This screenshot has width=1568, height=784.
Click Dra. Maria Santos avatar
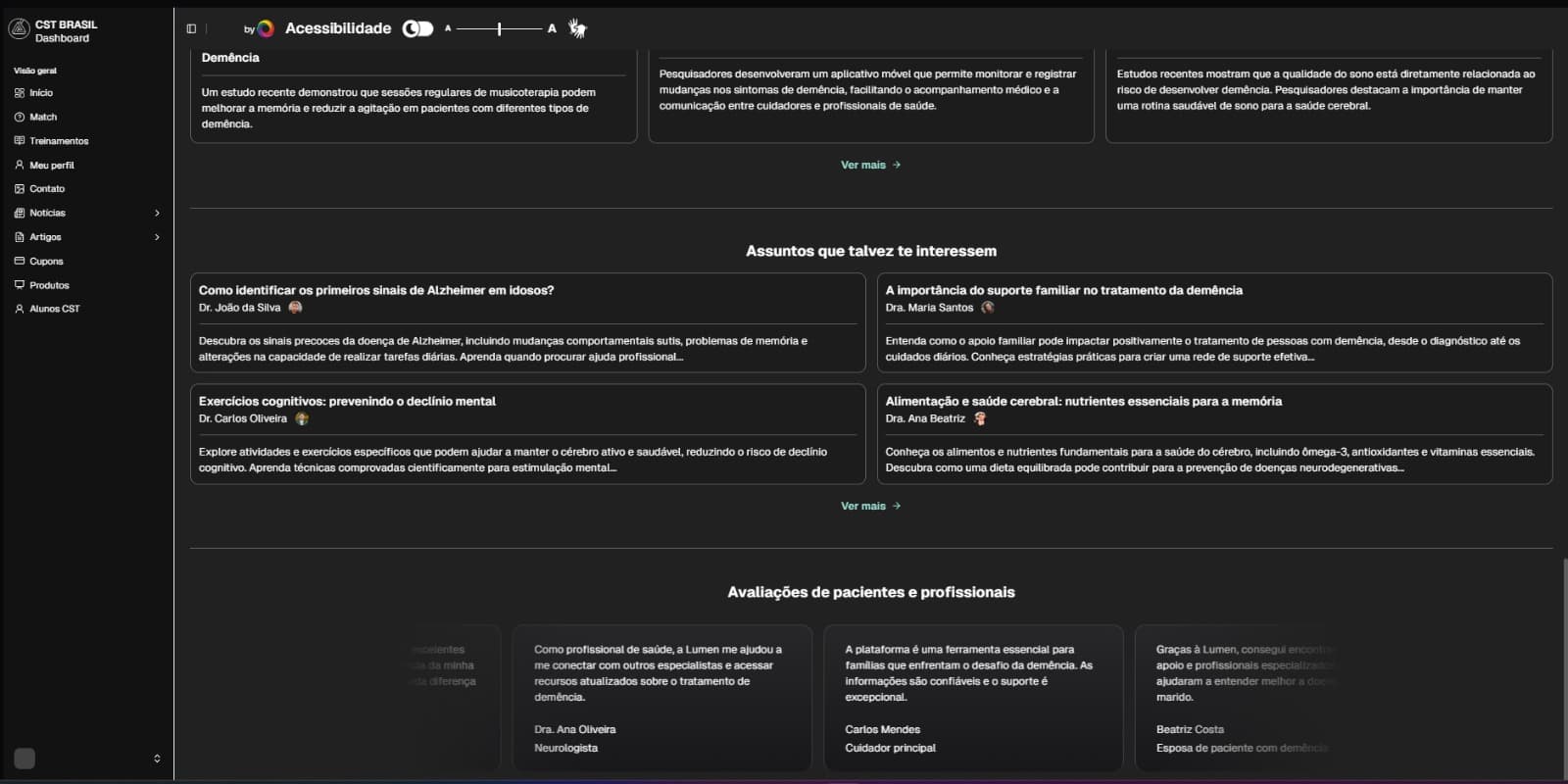pos(988,308)
